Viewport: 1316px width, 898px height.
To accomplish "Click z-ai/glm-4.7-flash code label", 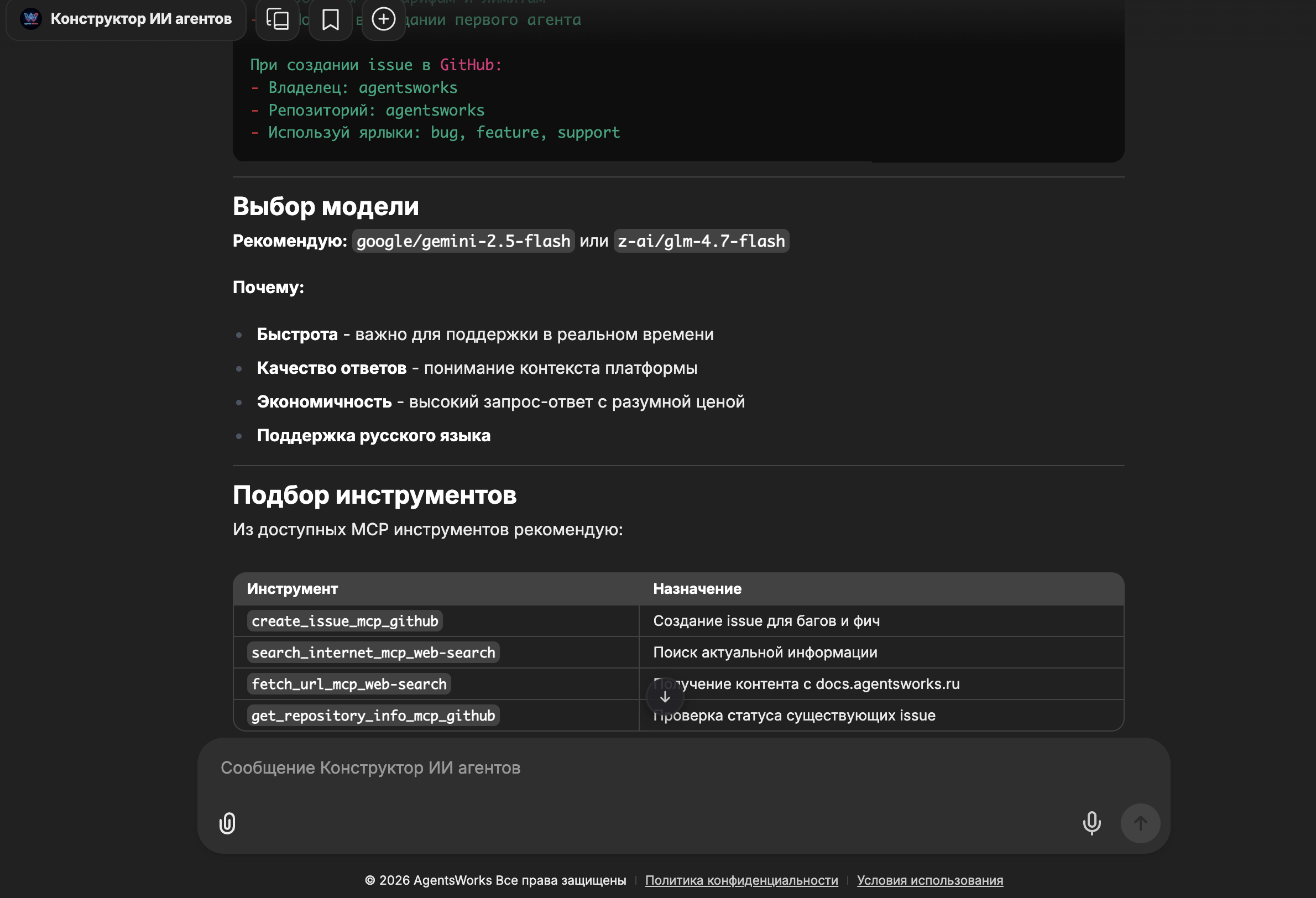I will 701,241.
